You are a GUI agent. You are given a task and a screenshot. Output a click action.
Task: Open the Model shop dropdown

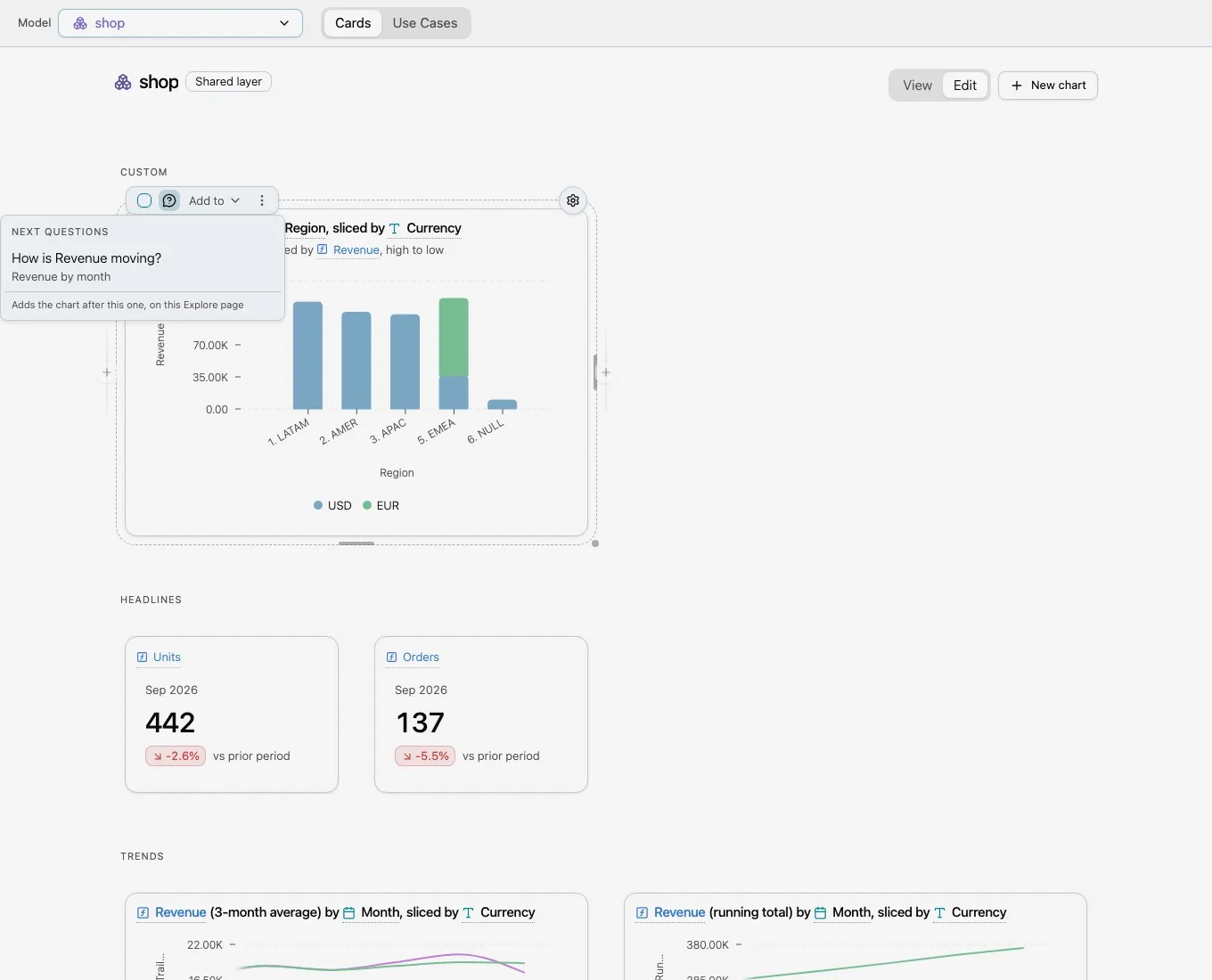(181, 23)
